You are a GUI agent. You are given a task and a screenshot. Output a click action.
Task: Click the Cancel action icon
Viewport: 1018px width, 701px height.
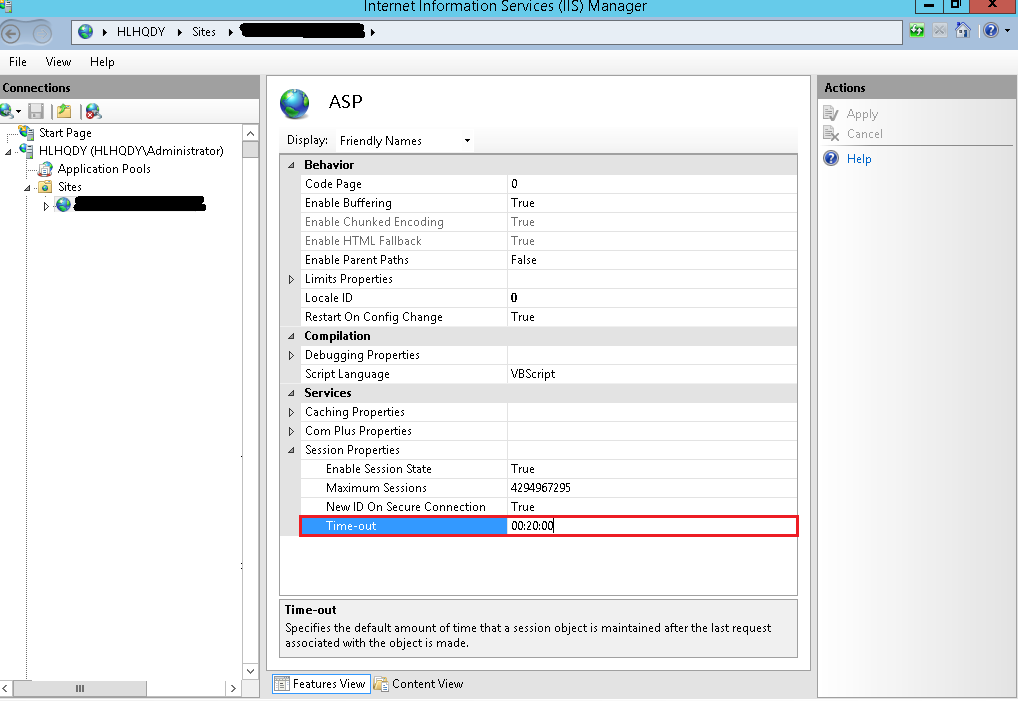831,134
